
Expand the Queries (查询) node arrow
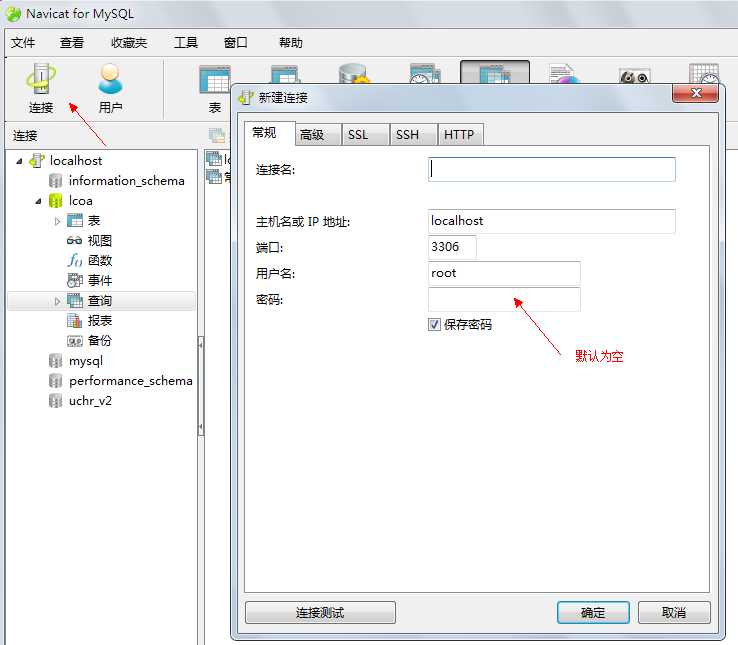pyautogui.click(x=57, y=301)
